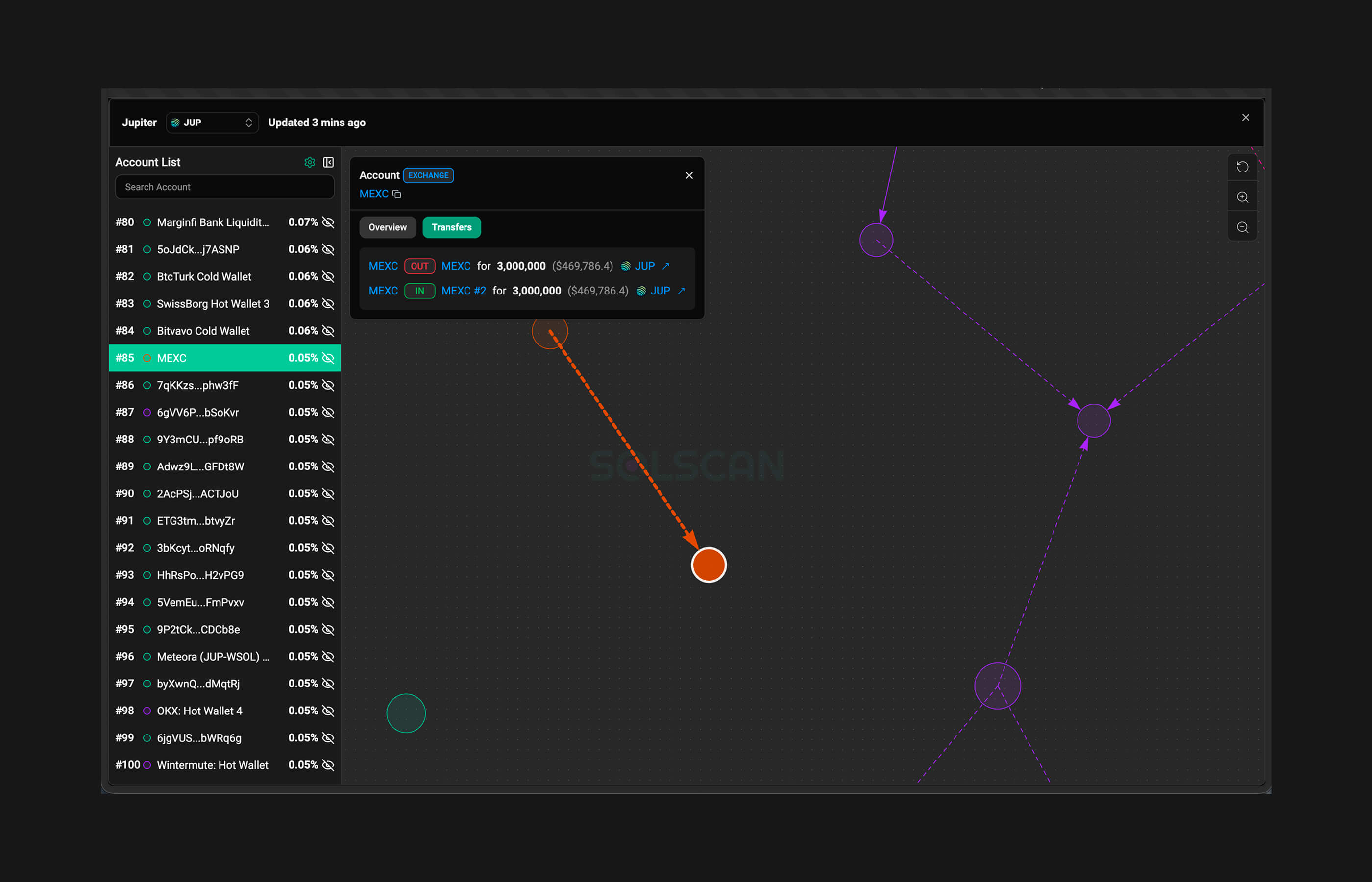Viewport: 1372px width, 882px height.
Task: Hide account 6gVV6P...bSoKvr
Action: [328, 413]
